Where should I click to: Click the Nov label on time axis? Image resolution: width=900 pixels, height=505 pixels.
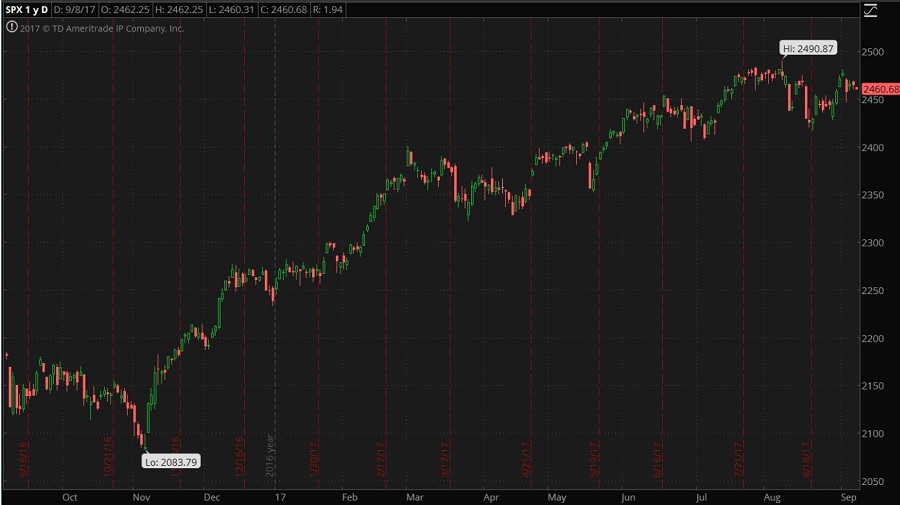tap(141, 496)
